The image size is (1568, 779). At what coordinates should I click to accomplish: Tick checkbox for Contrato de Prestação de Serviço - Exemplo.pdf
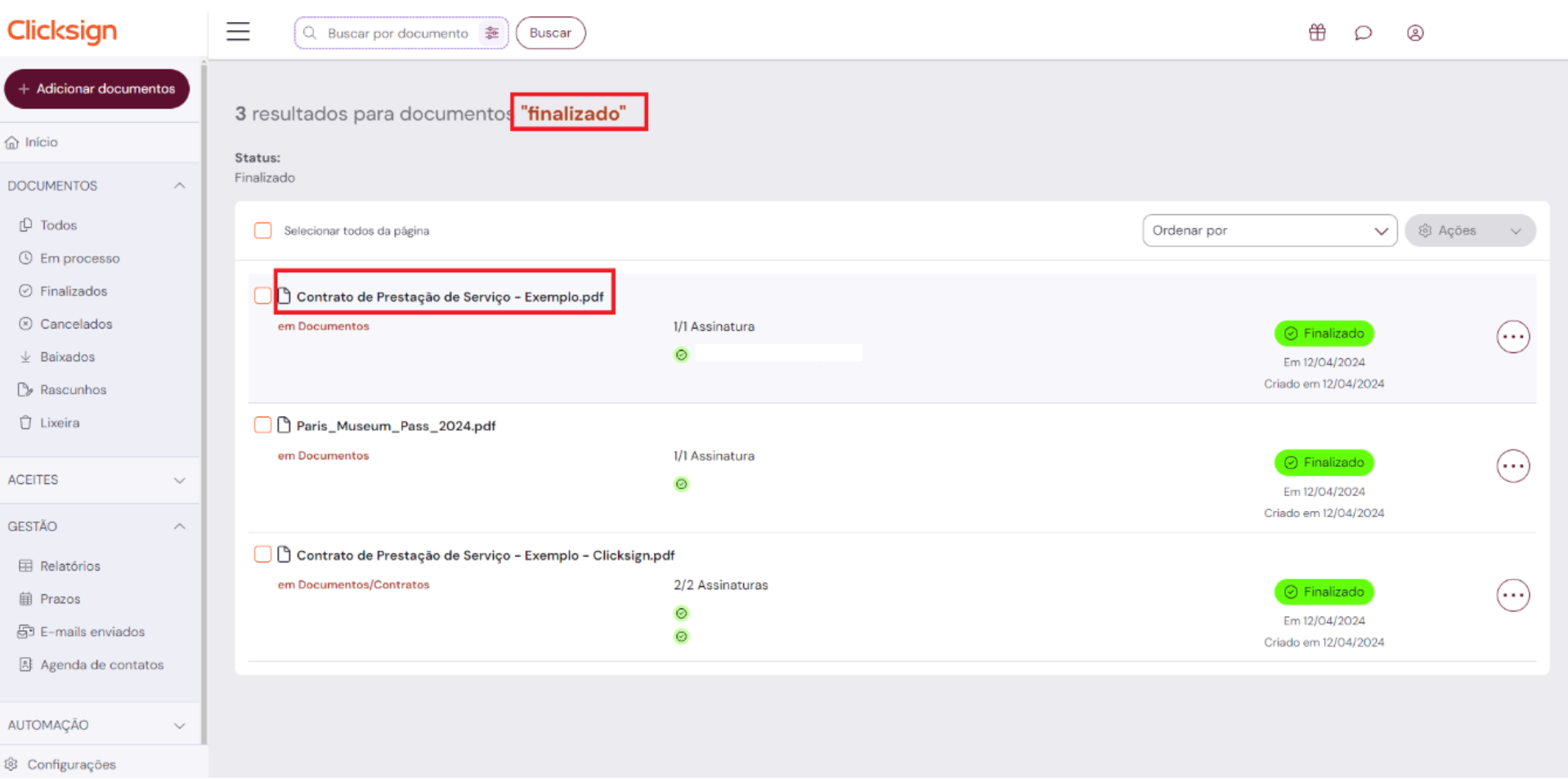pos(262,296)
